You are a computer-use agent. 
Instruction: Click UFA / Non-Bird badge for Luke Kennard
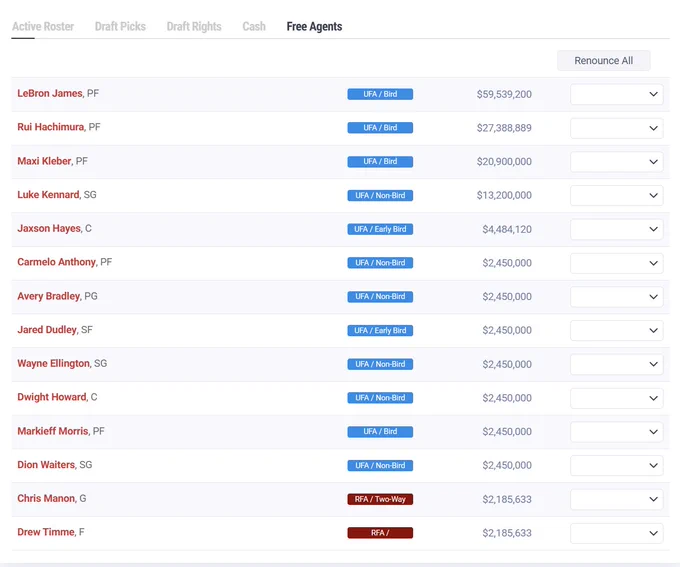tap(380, 195)
